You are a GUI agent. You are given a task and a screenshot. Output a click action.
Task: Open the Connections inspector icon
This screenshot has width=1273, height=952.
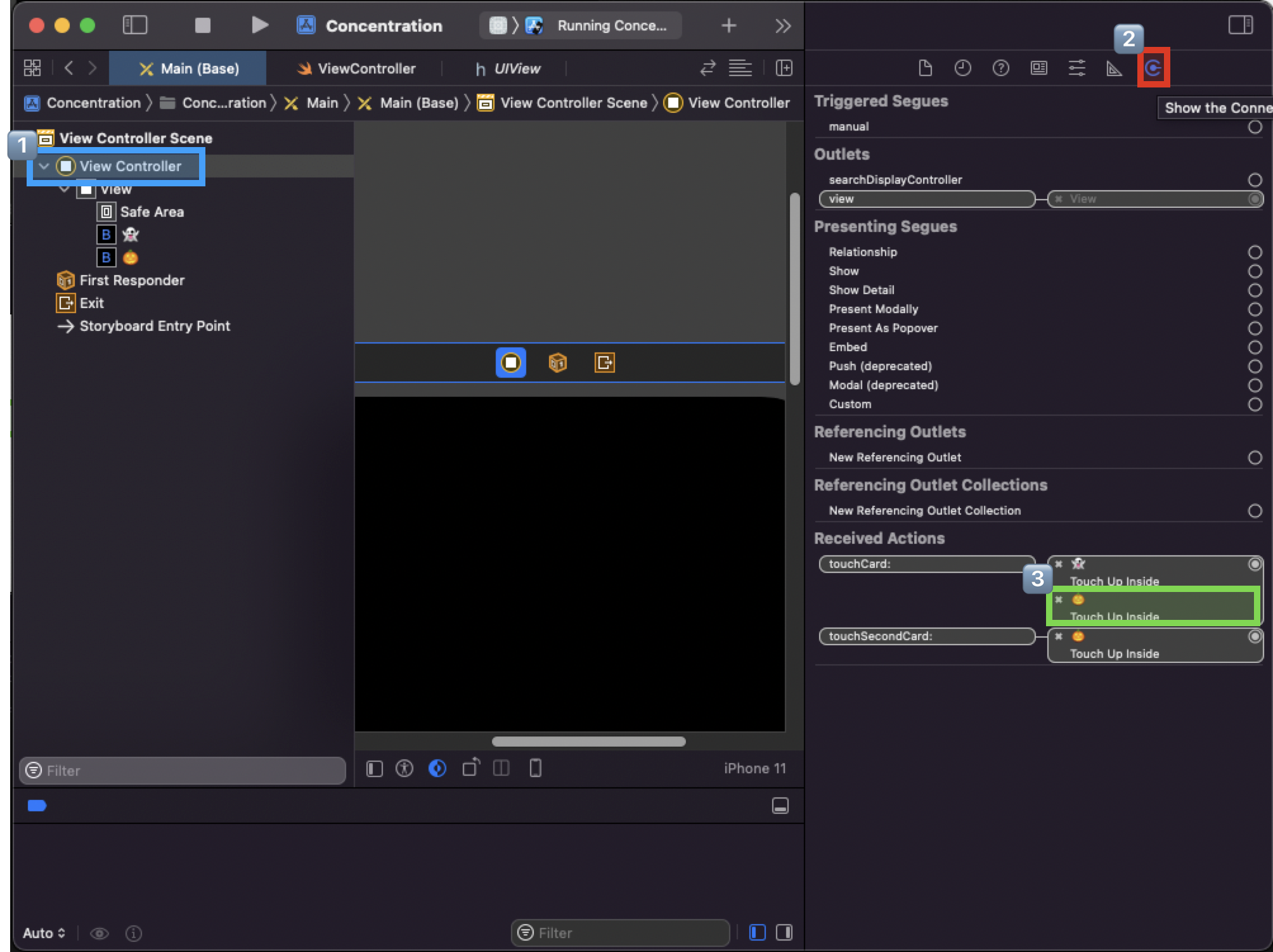1153,68
